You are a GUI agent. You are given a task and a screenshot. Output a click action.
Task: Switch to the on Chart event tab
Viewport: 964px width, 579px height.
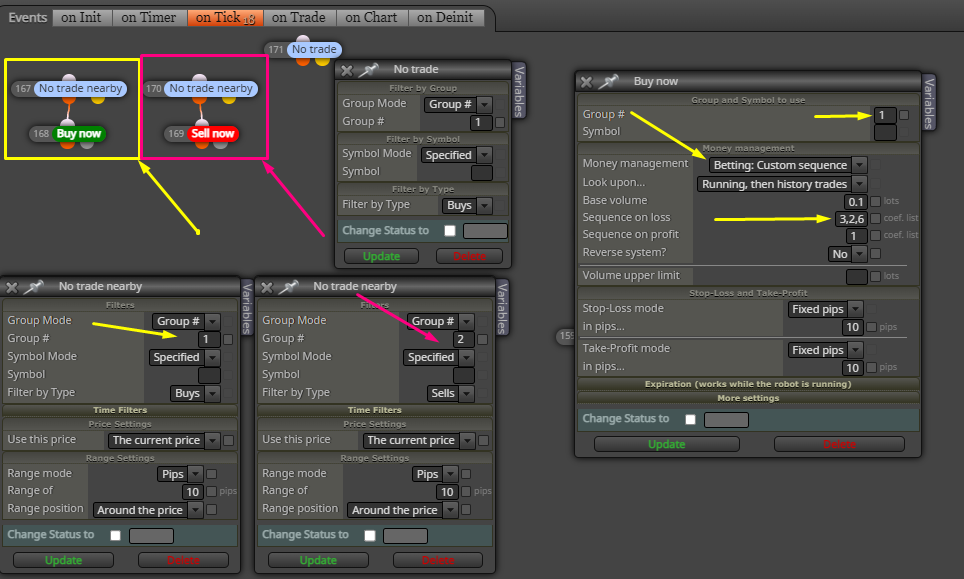[372, 18]
